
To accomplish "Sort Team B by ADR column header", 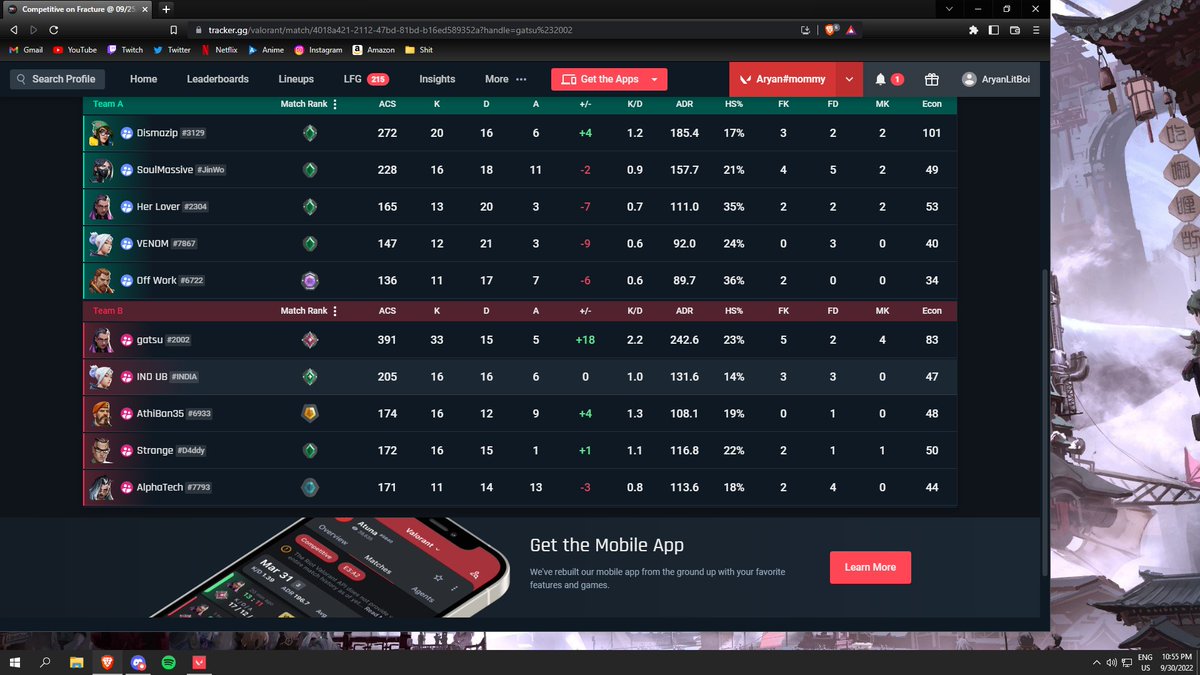I will tap(684, 311).
